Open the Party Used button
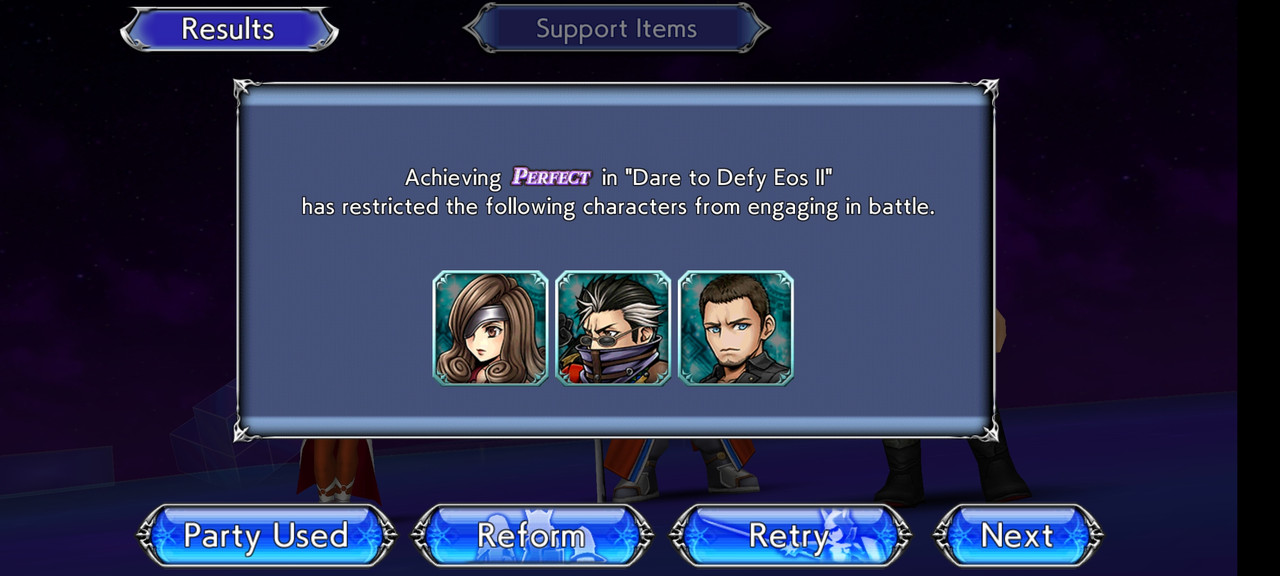This screenshot has height=576, width=1280. (266, 536)
